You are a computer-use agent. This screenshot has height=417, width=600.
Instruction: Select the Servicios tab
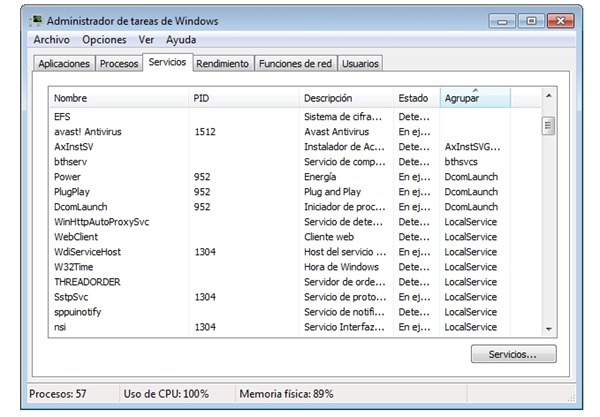tap(168, 62)
